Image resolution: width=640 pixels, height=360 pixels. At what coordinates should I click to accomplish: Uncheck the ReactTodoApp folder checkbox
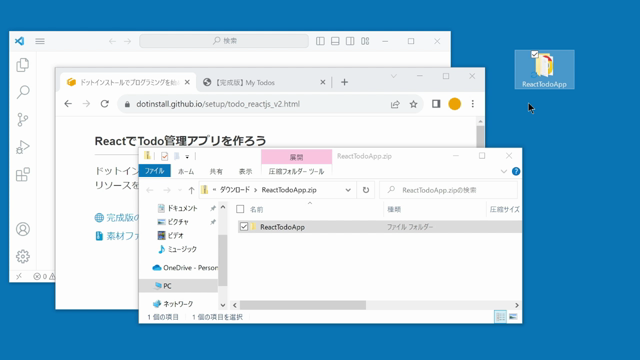point(244,227)
